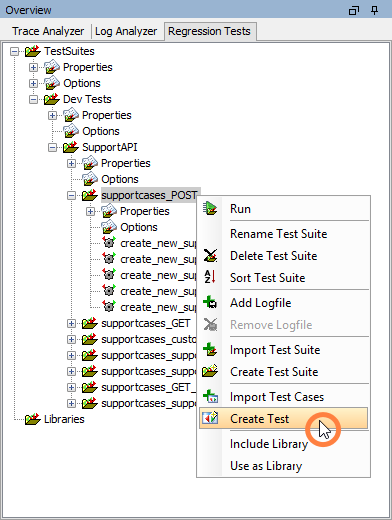Viewport: 392px width, 520px height.
Task: Expand the supportcases_GET test suite
Action: pos(71,323)
